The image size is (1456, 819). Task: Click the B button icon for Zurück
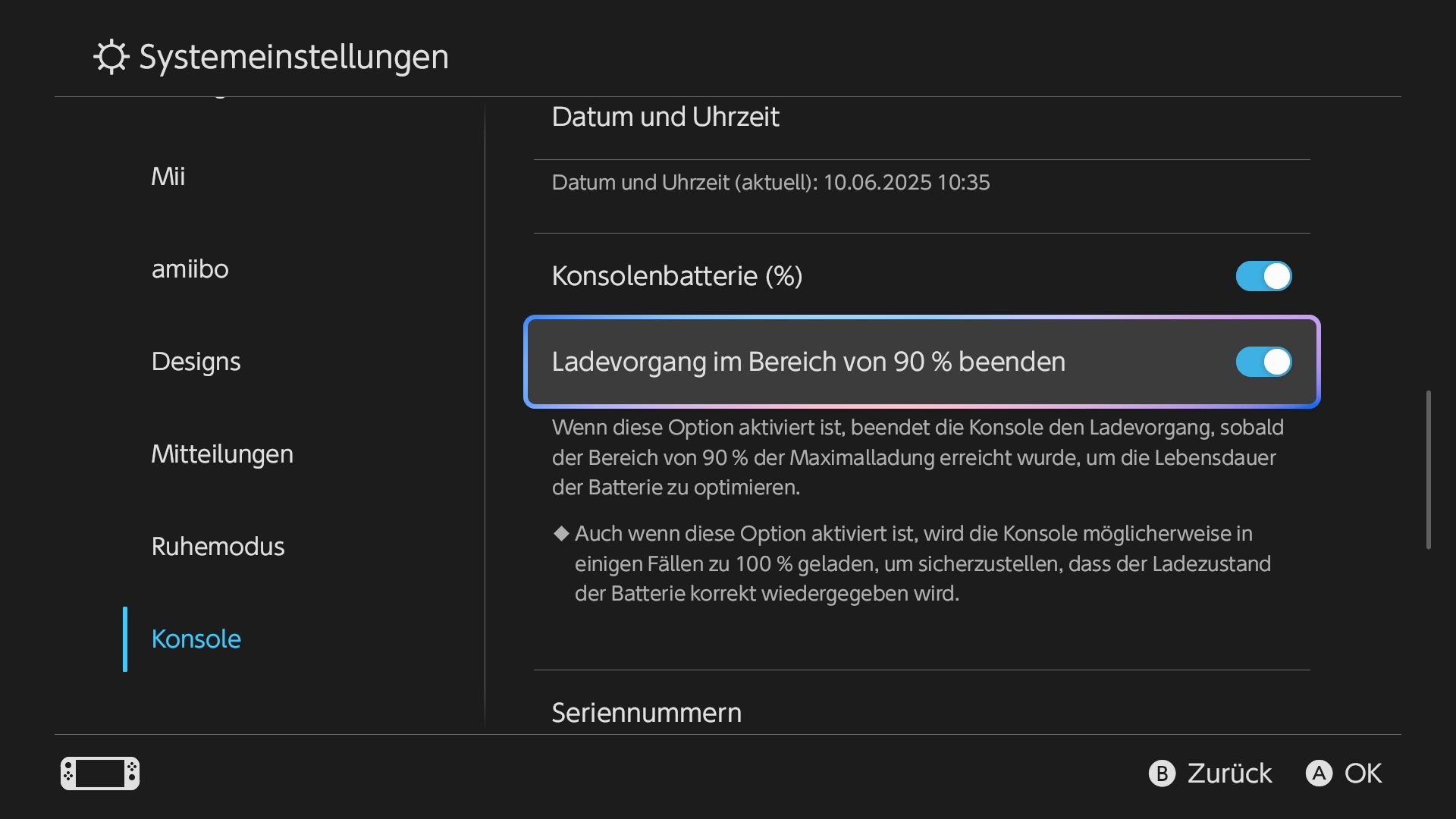tap(1162, 773)
